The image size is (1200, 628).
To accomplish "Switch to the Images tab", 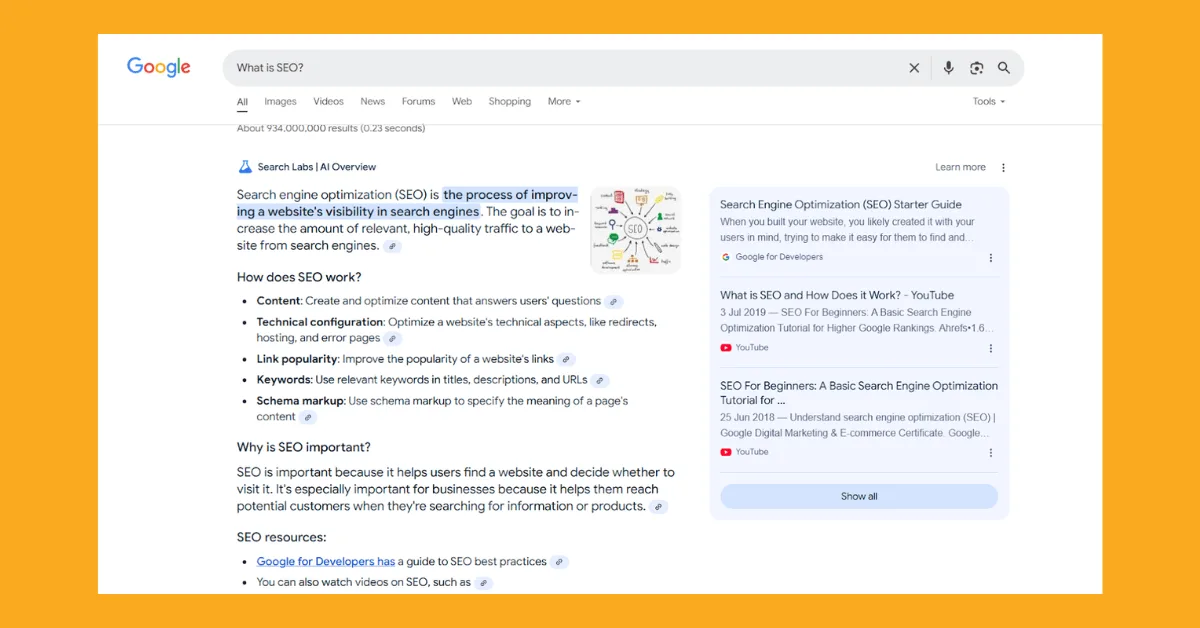I will pos(280,101).
